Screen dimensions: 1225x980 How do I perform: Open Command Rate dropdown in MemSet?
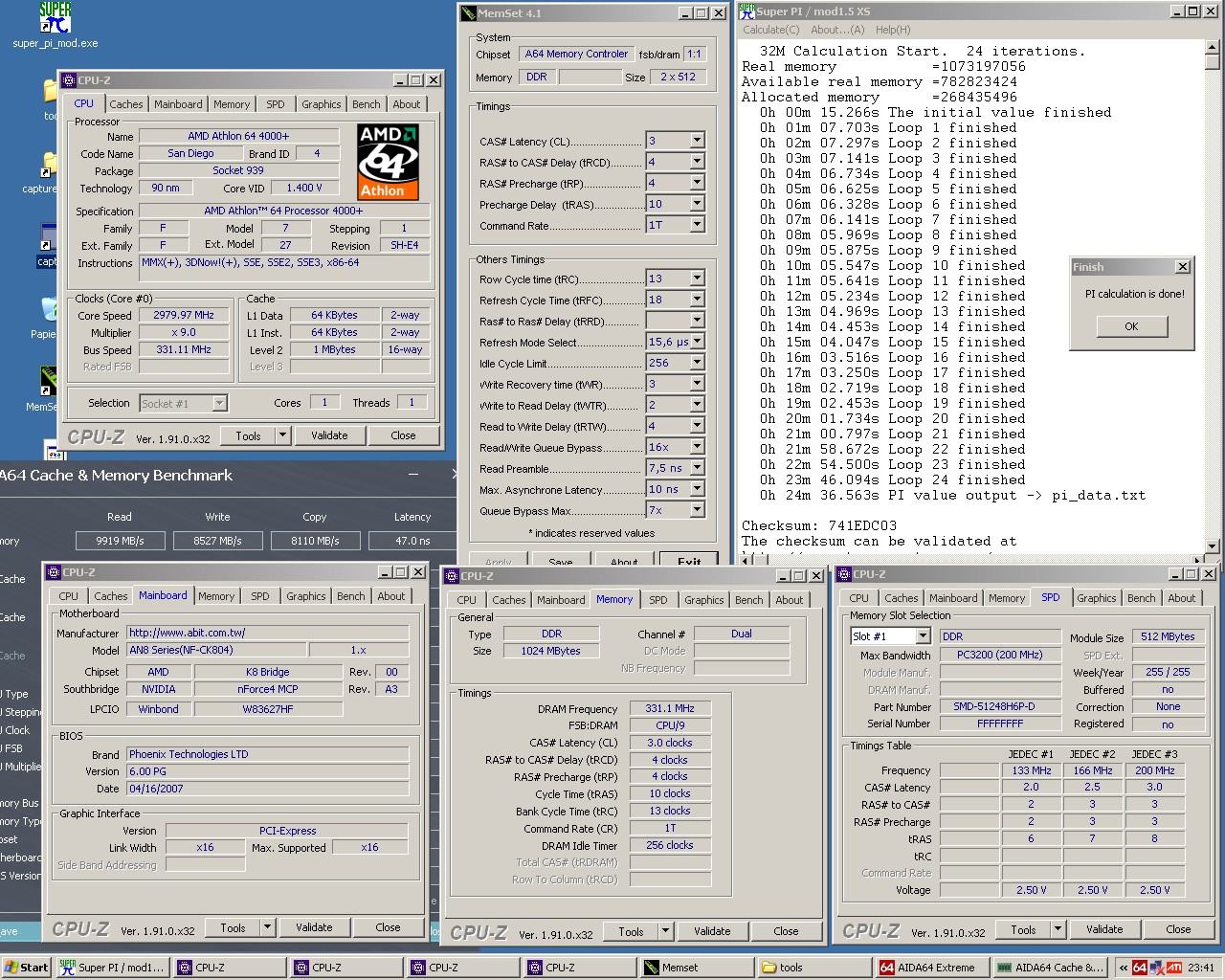697,225
